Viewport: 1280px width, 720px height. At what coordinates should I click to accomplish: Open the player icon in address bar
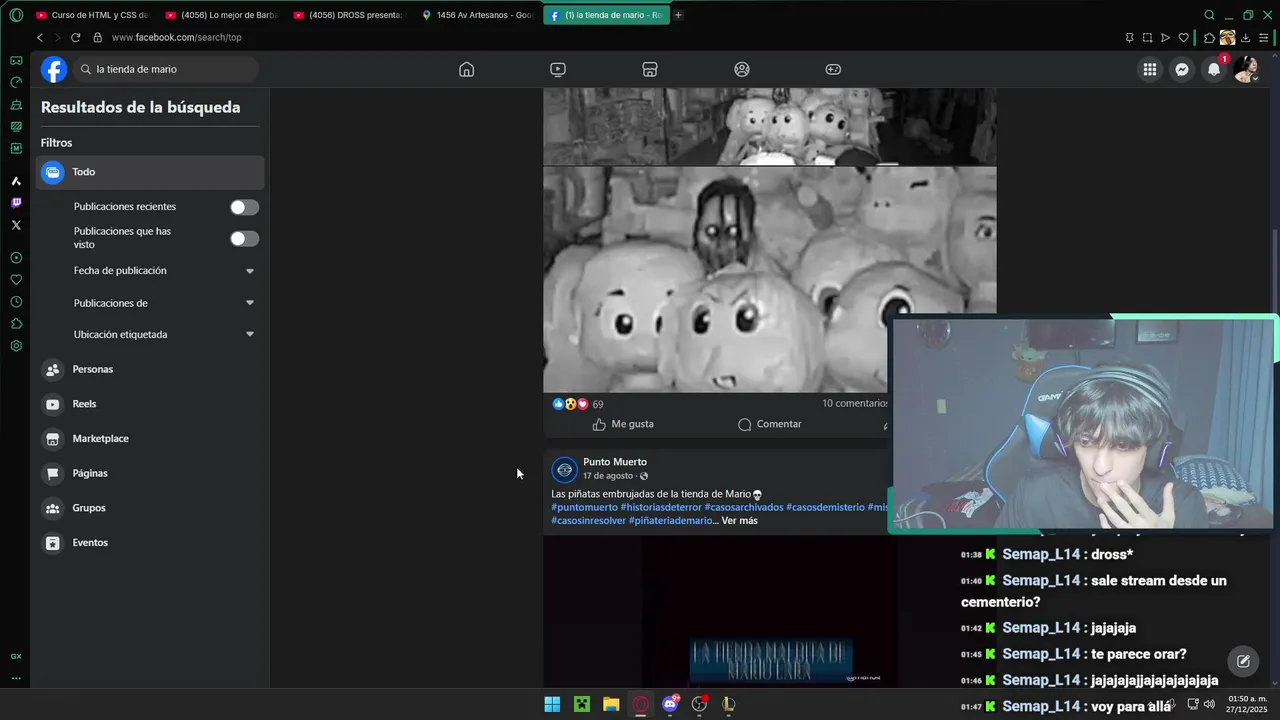[x=1165, y=38]
